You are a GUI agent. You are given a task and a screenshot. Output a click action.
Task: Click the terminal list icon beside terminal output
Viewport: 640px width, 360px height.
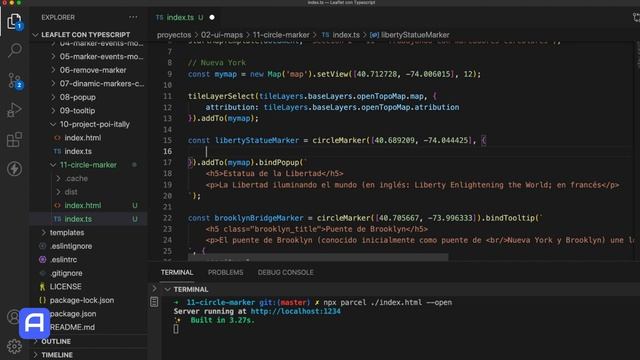pyautogui.click(x=154, y=302)
